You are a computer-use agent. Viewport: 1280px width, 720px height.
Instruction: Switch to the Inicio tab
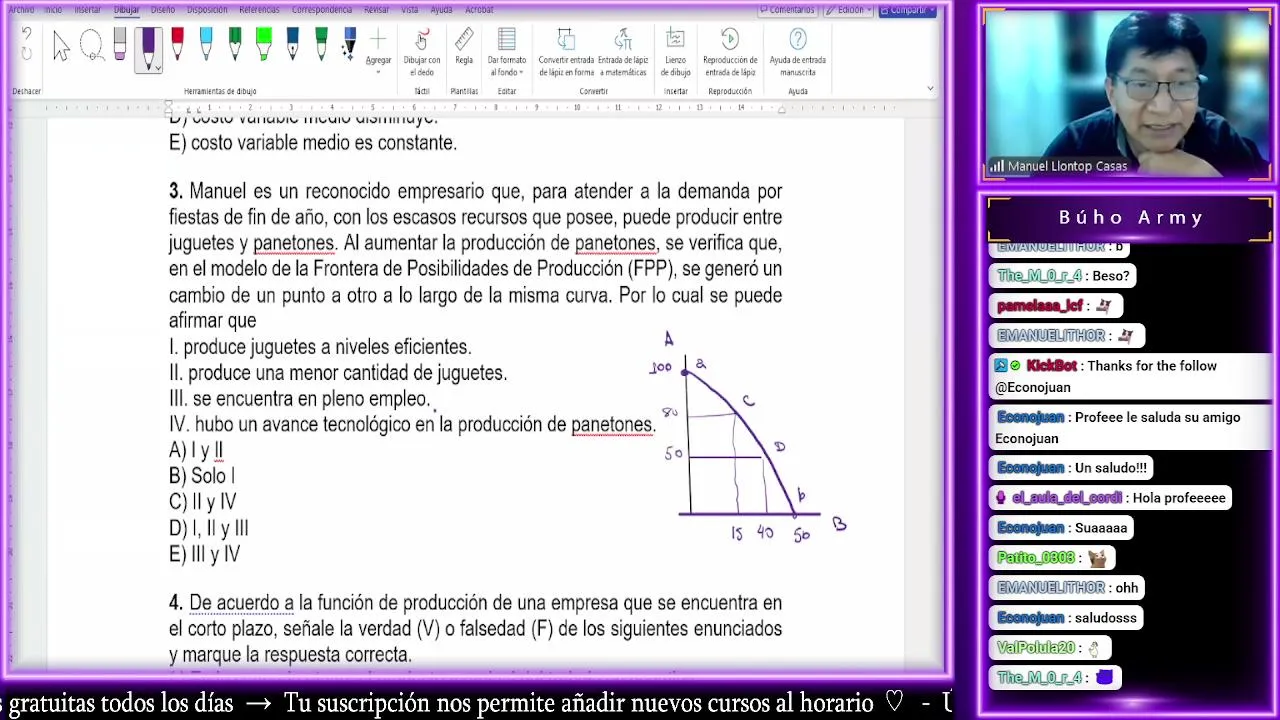tap(53, 10)
